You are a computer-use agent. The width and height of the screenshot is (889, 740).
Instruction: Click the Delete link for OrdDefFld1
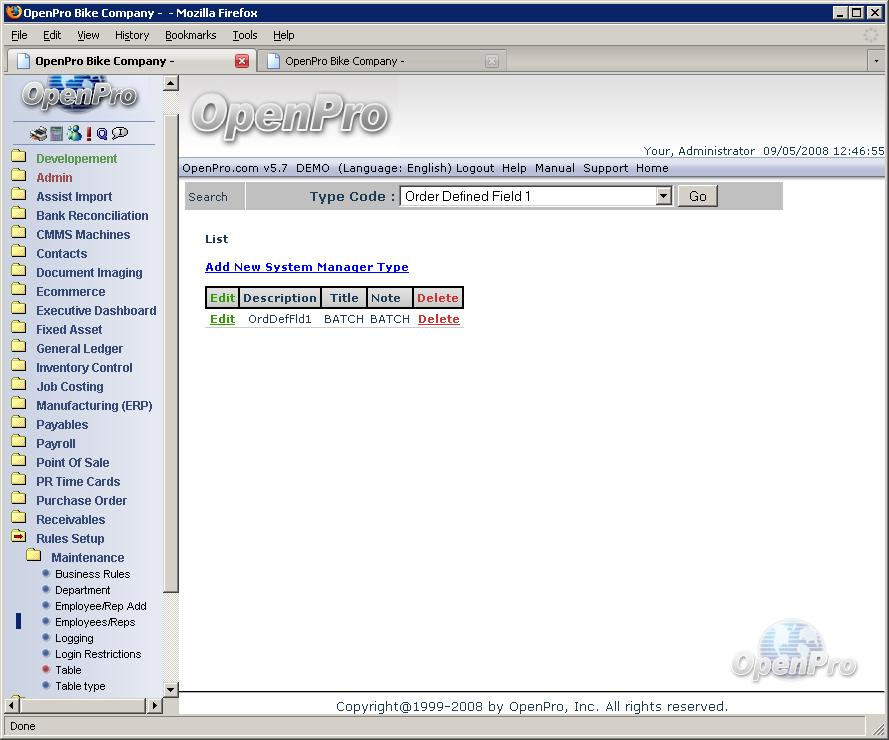click(x=438, y=320)
